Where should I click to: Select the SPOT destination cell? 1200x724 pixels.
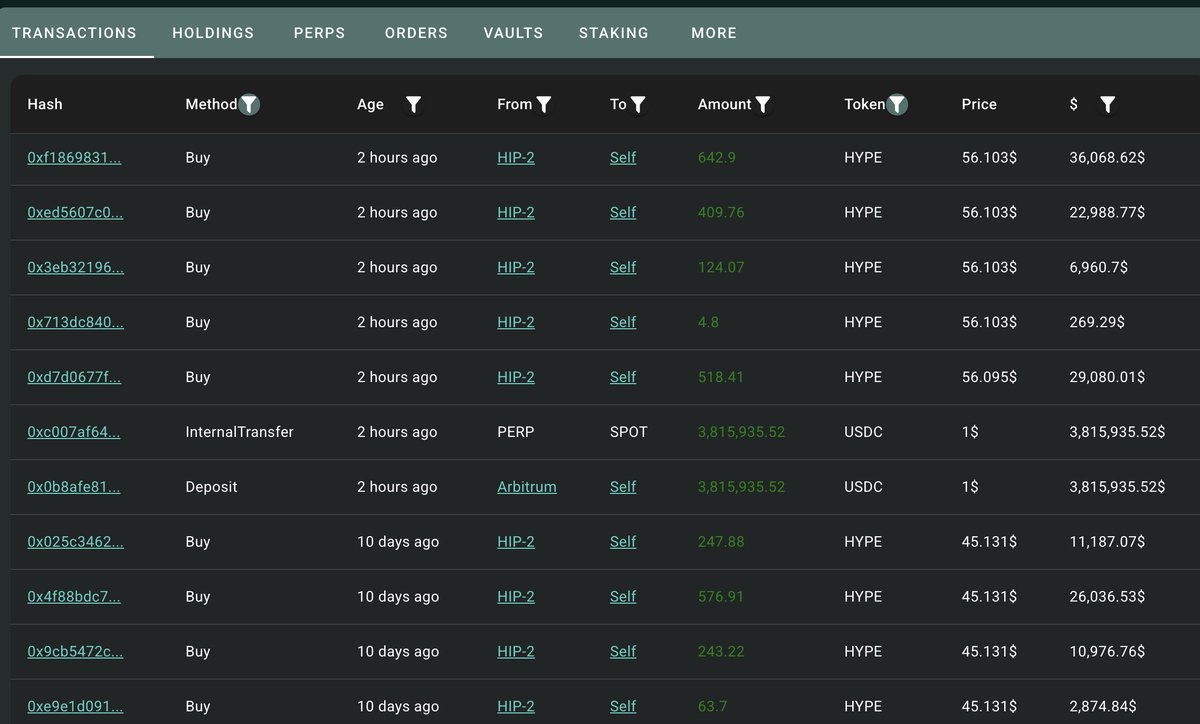coord(629,433)
